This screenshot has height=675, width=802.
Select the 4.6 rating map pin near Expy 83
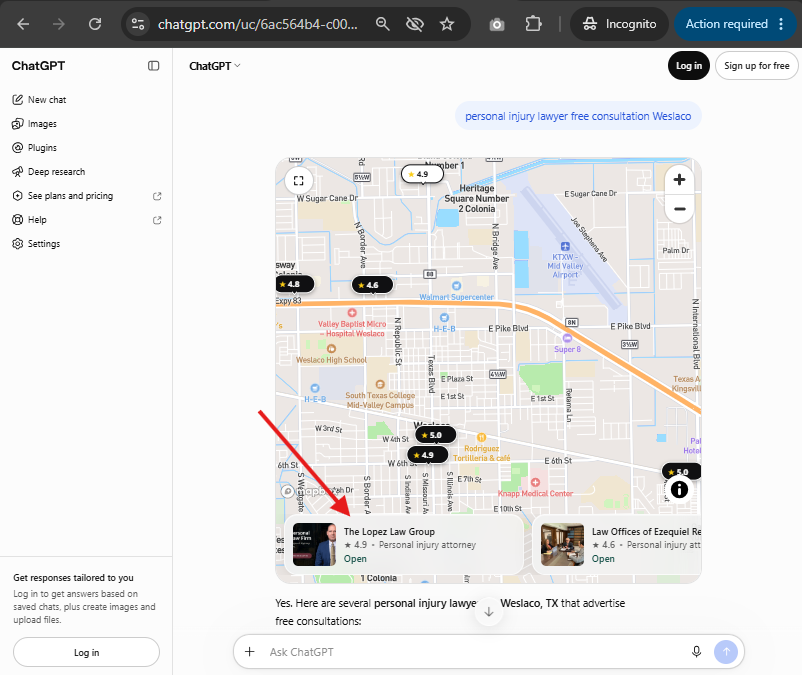[x=372, y=285]
